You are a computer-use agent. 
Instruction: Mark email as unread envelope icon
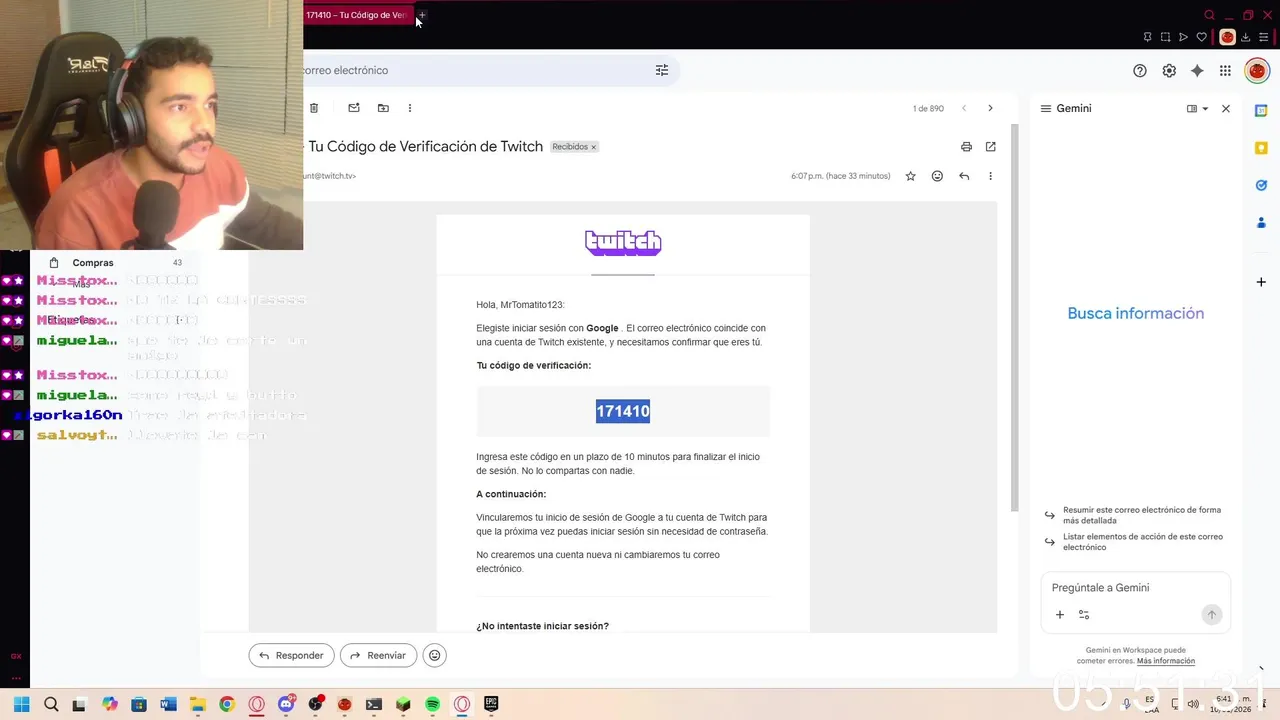[354, 108]
